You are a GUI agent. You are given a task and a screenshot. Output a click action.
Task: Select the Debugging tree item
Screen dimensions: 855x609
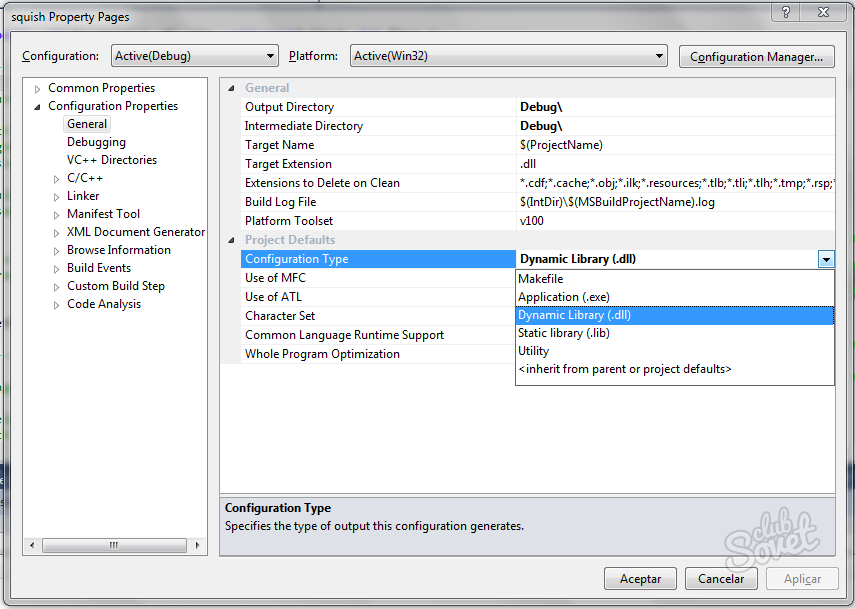point(97,142)
